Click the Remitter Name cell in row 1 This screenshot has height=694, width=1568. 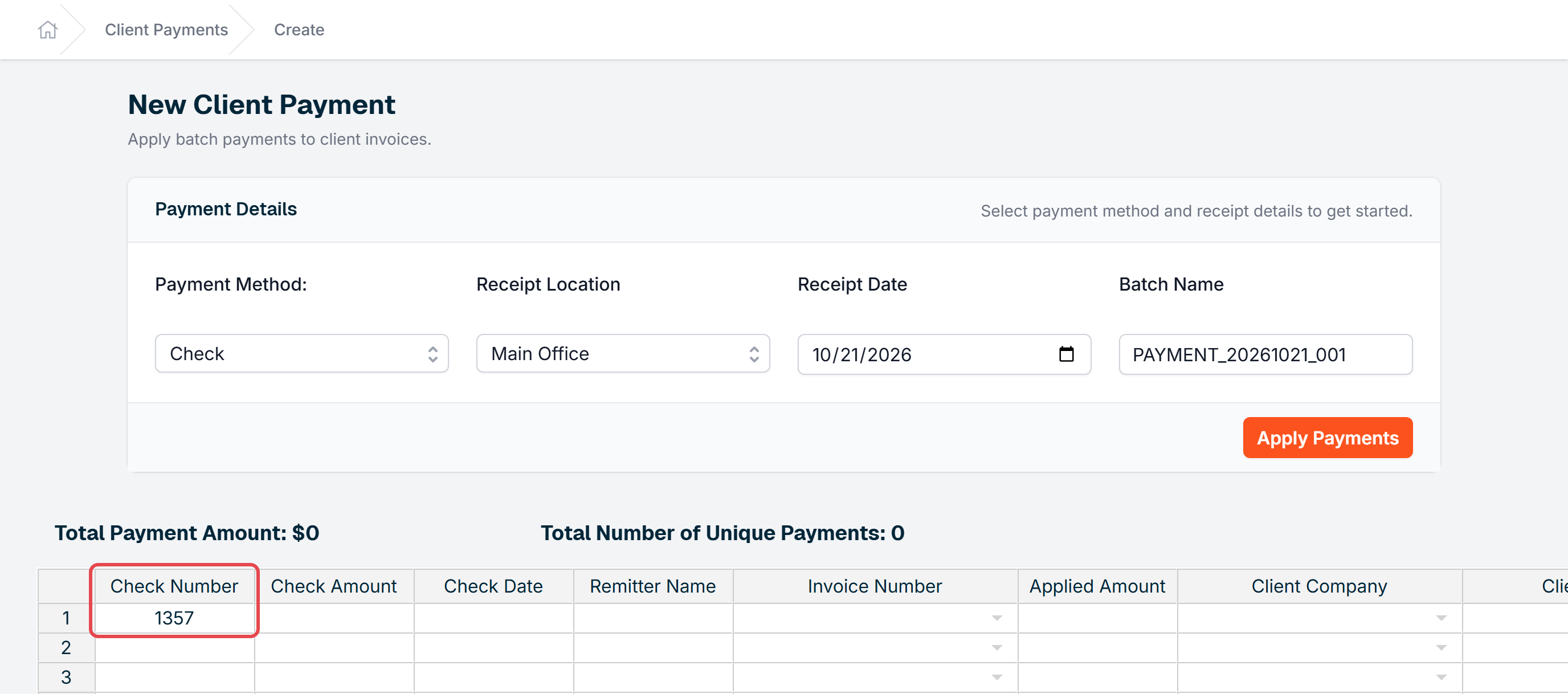(x=653, y=619)
